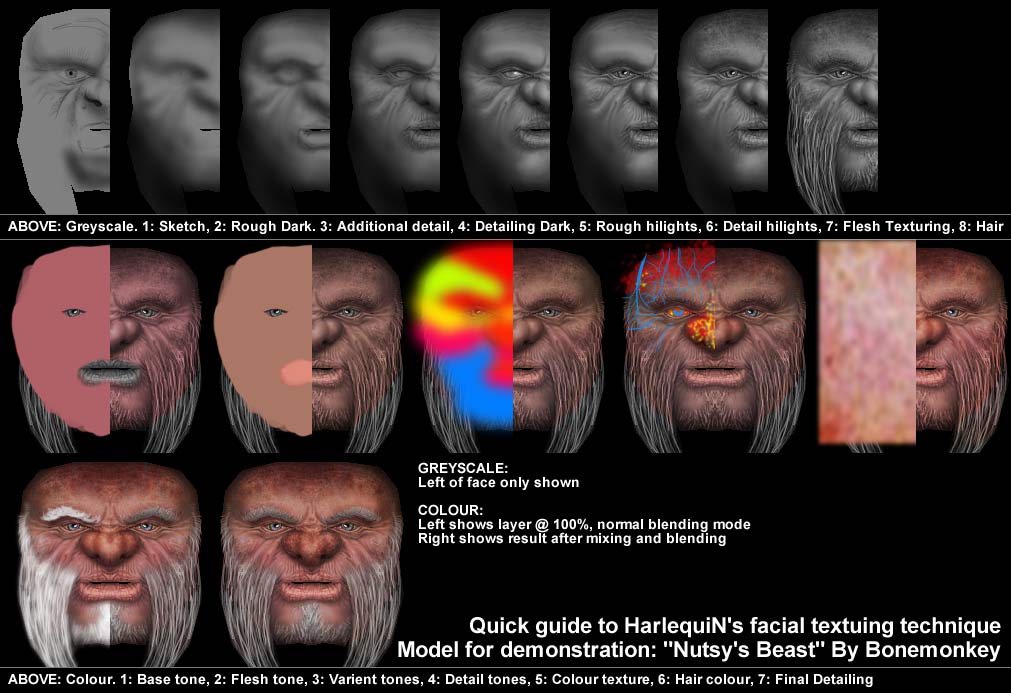Click the speckled Colour texture rectangle
Image resolution: width=1011 pixels, height=693 pixels.
coord(866,340)
